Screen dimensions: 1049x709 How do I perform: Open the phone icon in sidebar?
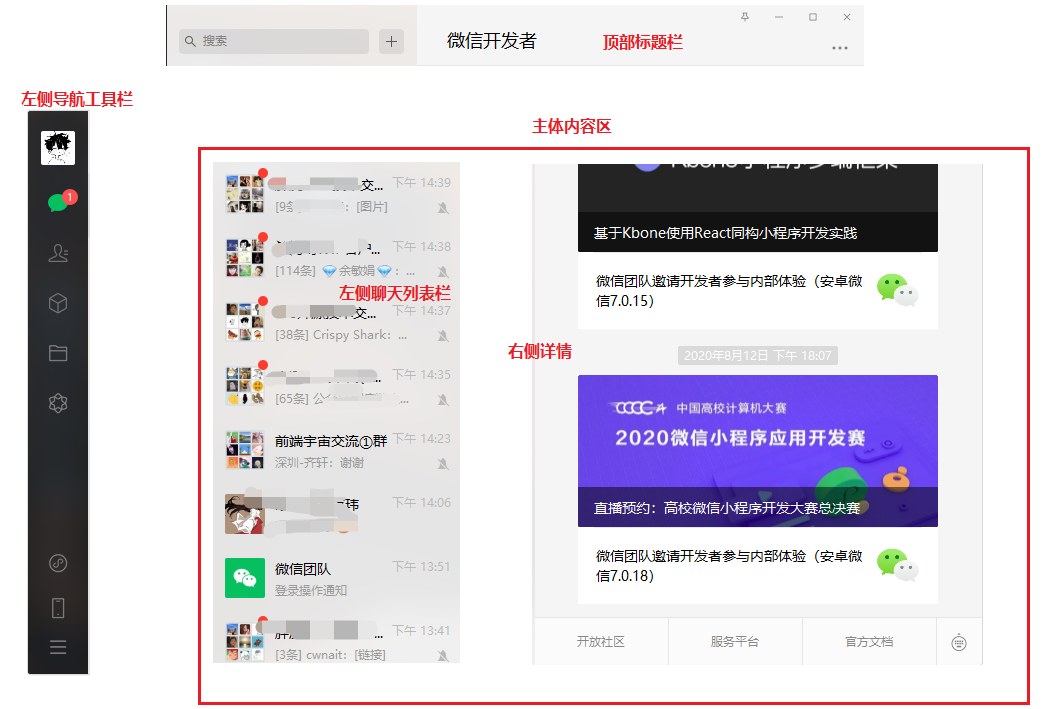(x=58, y=608)
